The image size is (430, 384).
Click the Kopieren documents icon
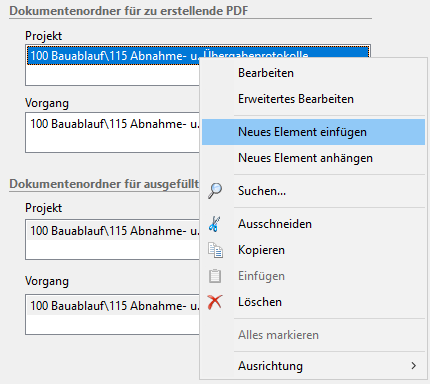[215, 250]
